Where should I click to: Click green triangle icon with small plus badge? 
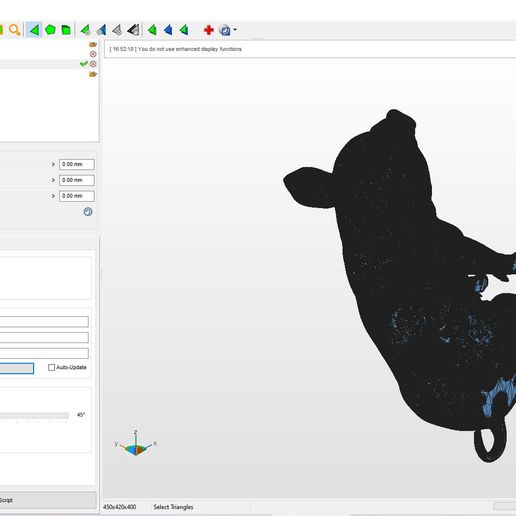click(86, 30)
